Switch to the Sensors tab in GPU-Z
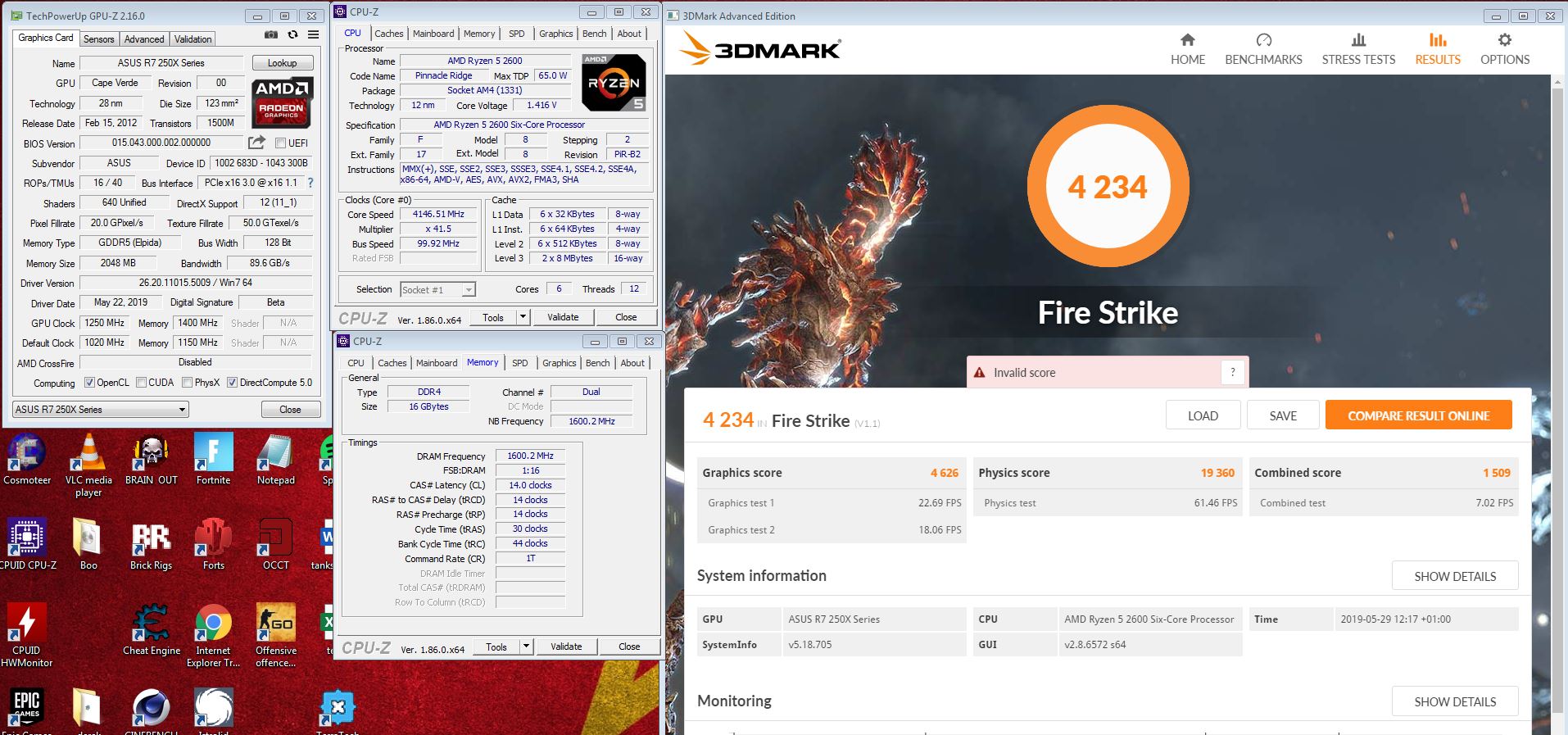The width and height of the screenshot is (1568, 735). click(98, 39)
